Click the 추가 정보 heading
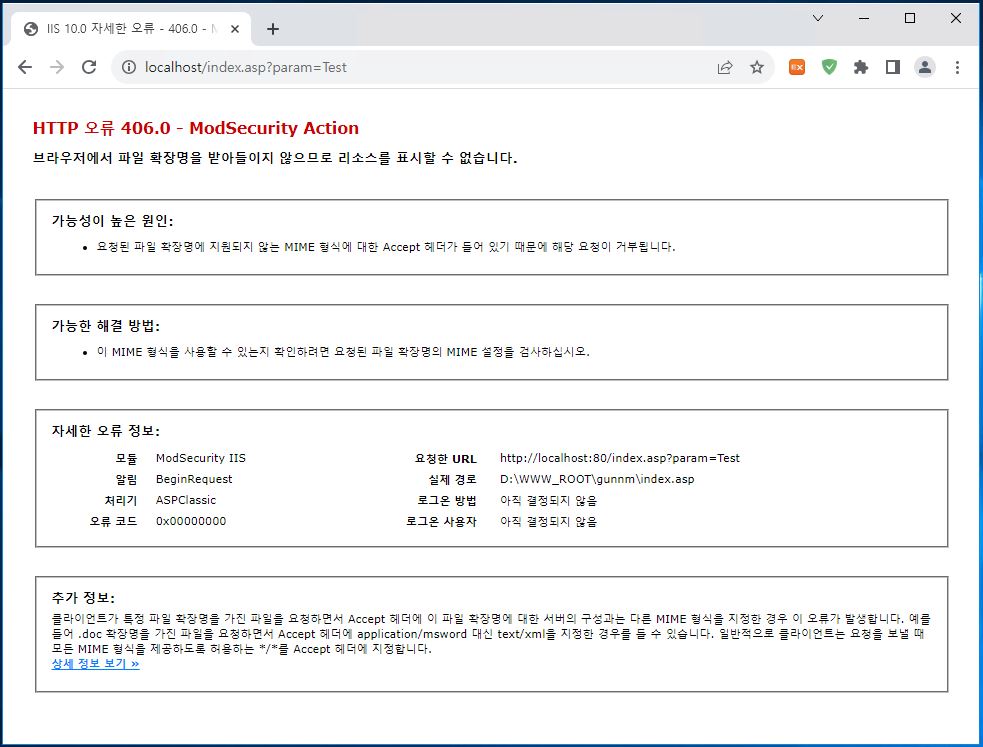Screen dimensions: 983x747 click(x=83, y=598)
